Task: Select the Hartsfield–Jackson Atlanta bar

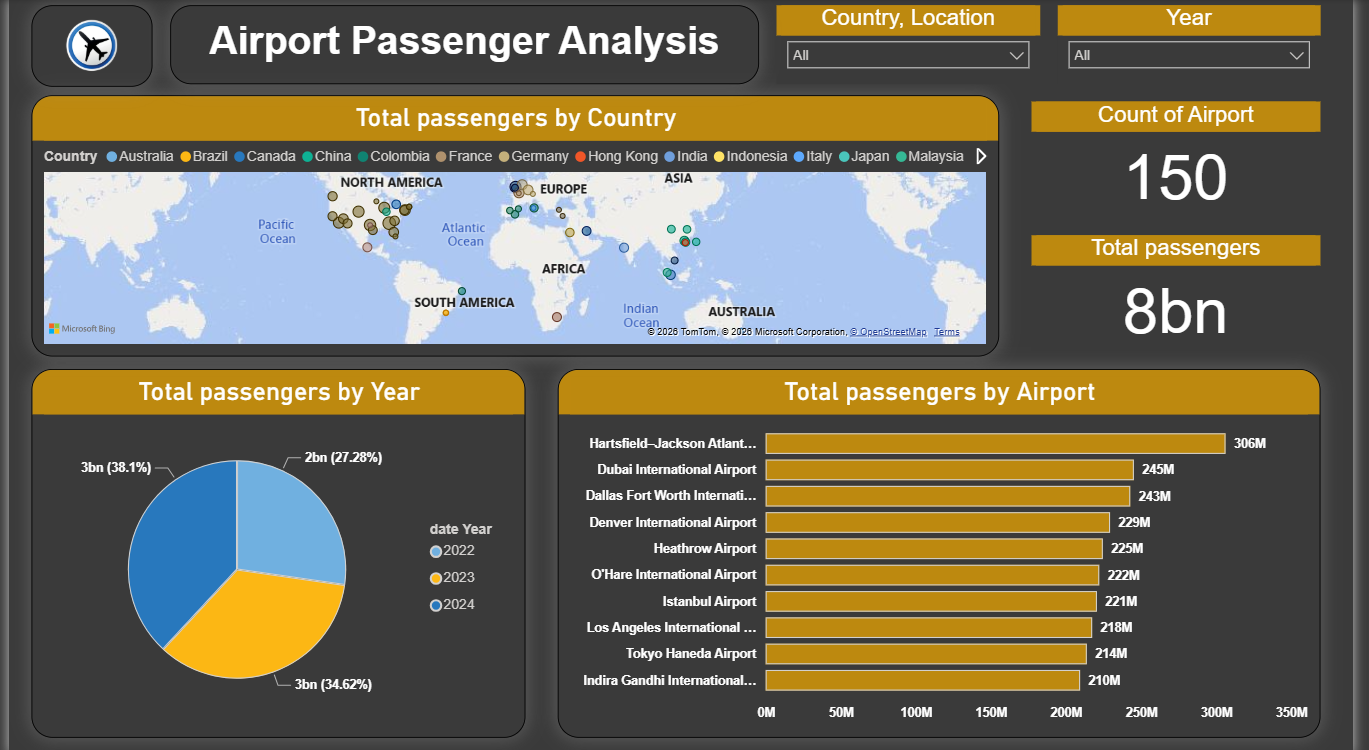Action: point(995,443)
